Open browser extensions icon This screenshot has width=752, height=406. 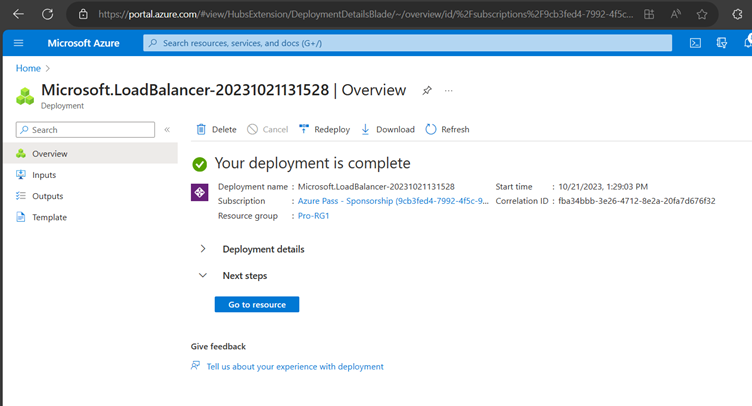click(x=738, y=14)
